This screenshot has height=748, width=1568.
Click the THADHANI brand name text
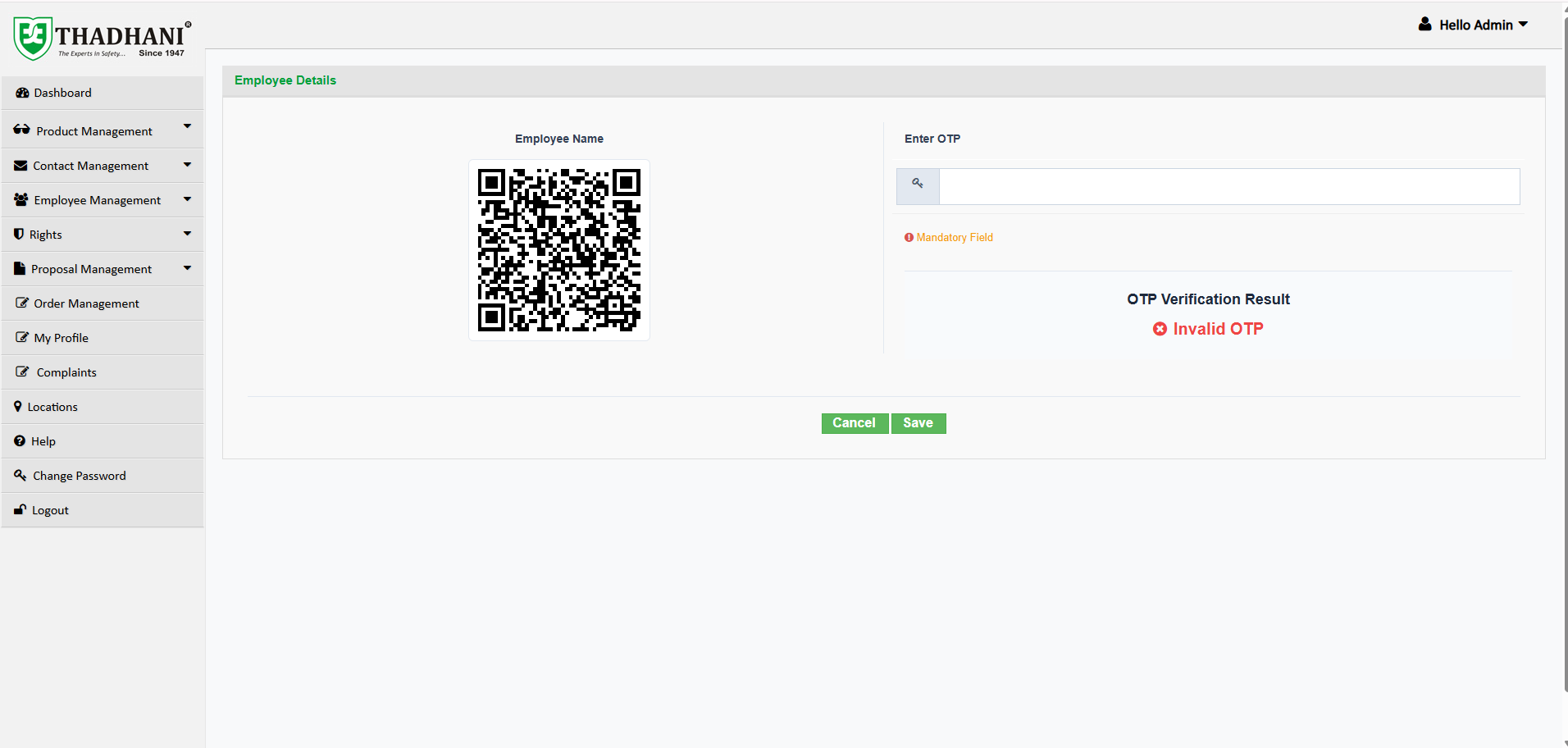[121, 36]
